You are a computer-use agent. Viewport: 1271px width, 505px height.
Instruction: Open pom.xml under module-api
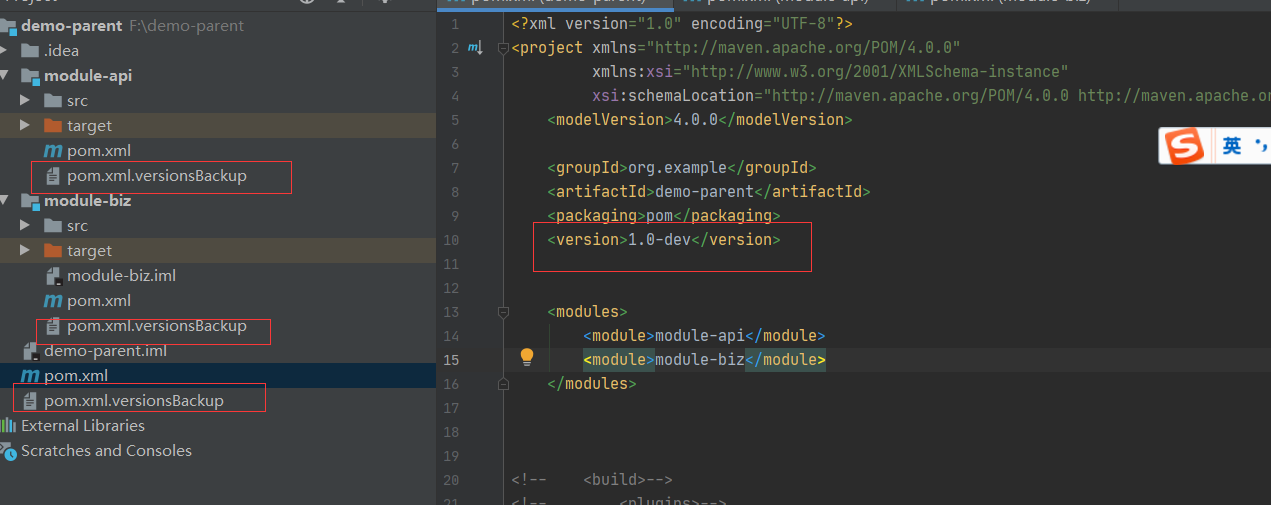pyautogui.click(x=98, y=151)
